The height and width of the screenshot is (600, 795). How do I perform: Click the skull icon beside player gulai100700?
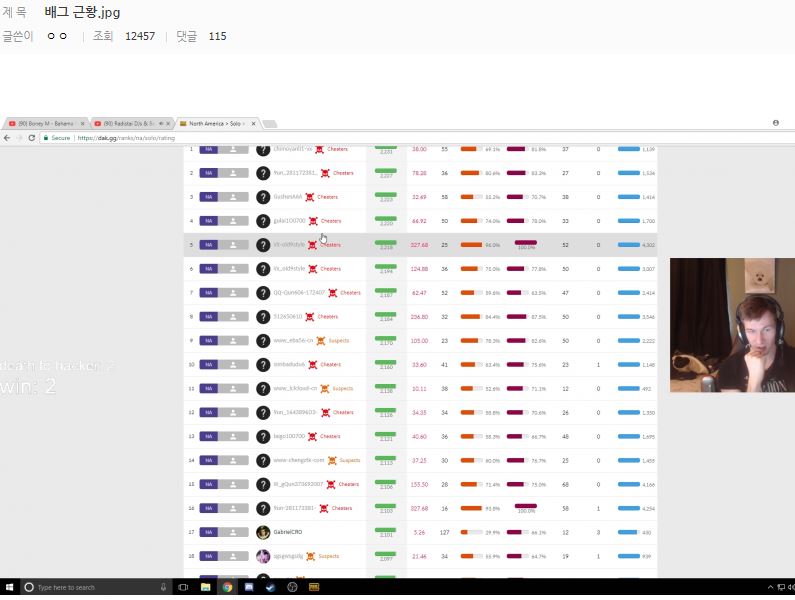click(x=312, y=221)
